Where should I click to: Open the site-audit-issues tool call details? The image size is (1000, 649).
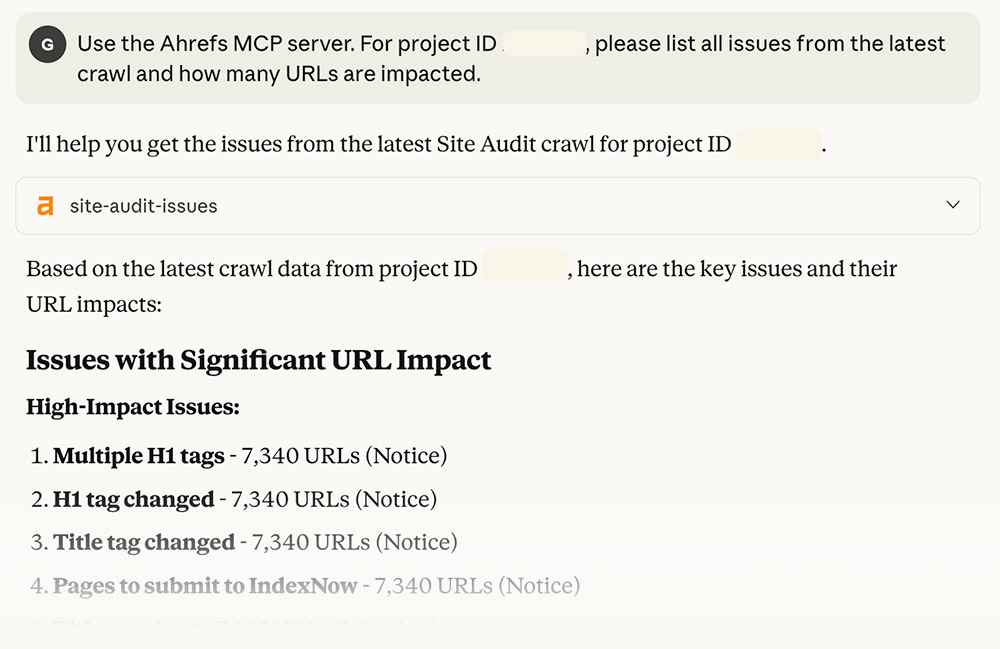tap(500, 205)
